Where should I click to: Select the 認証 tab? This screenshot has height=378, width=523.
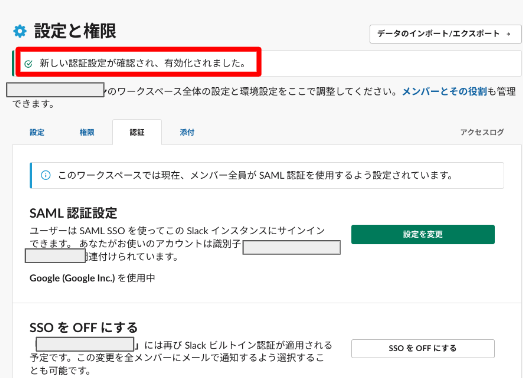coord(137,132)
